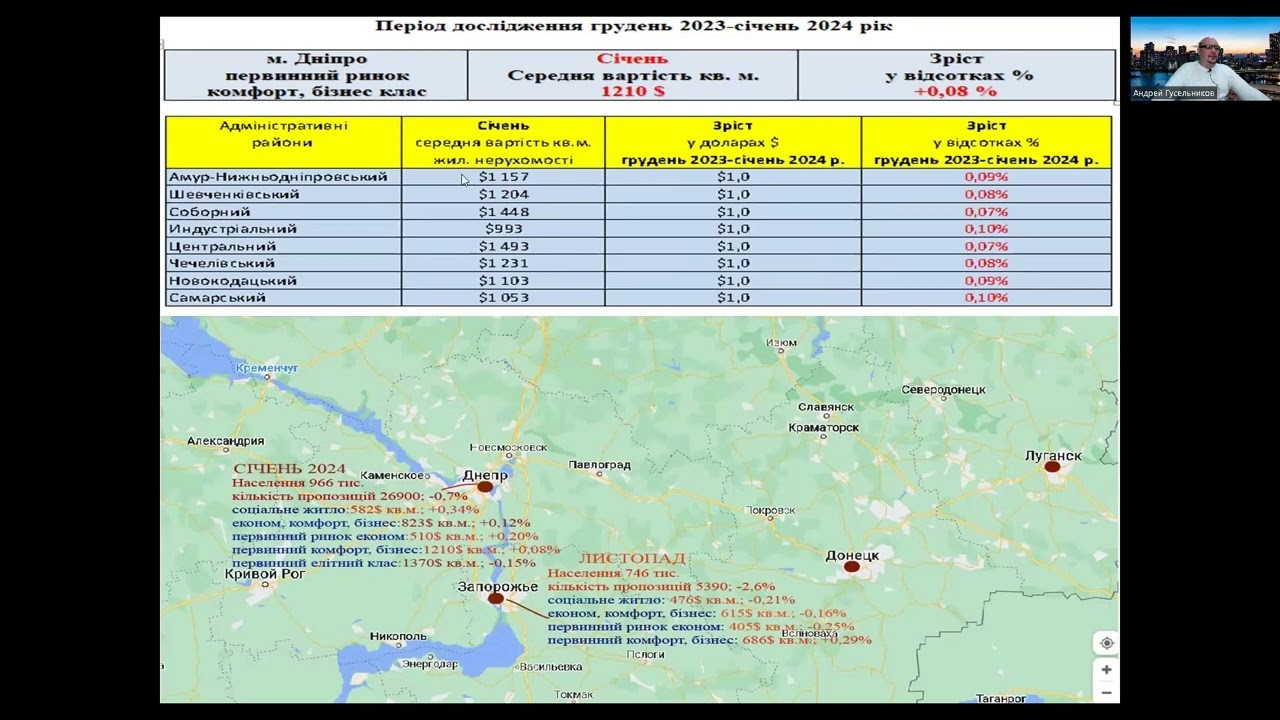Click the map's my-location target icon

click(x=1106, y=643)
